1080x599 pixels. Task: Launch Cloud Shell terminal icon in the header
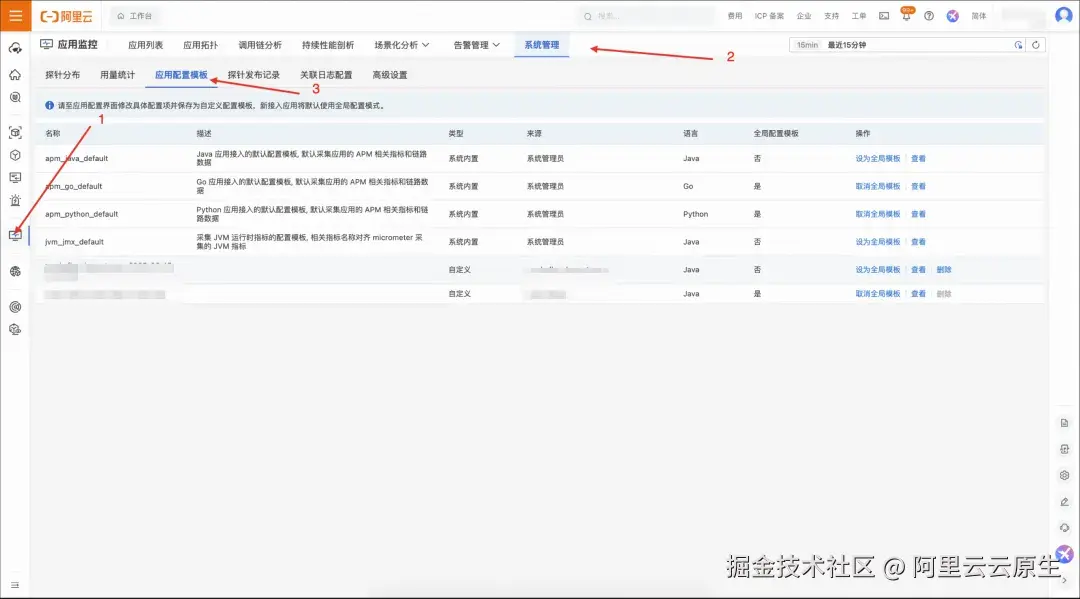click(x=884, y=16)
